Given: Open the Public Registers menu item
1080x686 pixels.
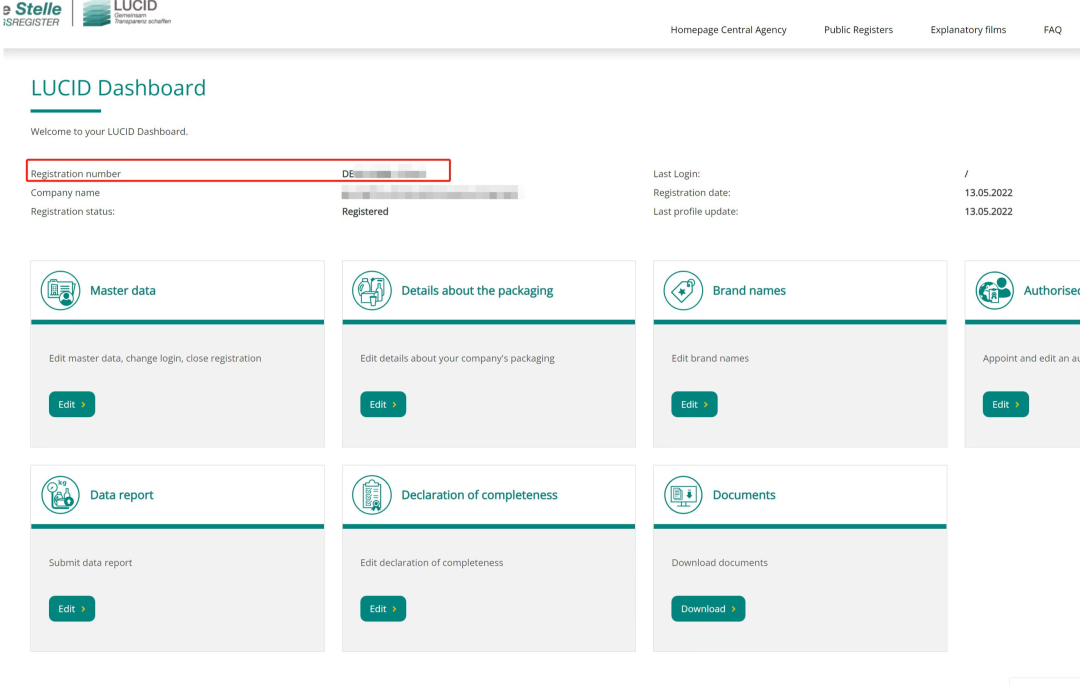Looking at the screenshot, I should 858,30.
